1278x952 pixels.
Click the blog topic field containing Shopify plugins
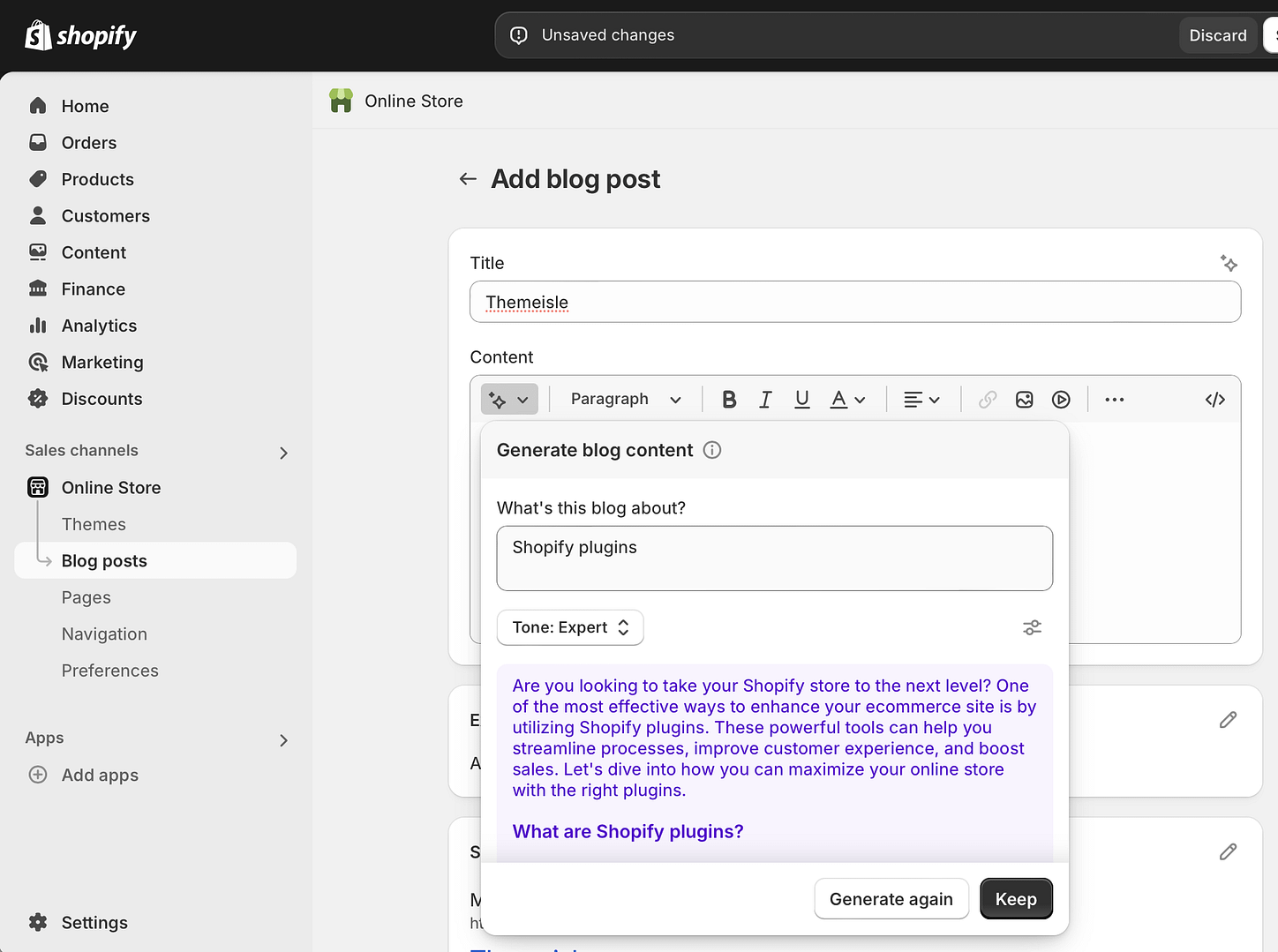[775, 558]
